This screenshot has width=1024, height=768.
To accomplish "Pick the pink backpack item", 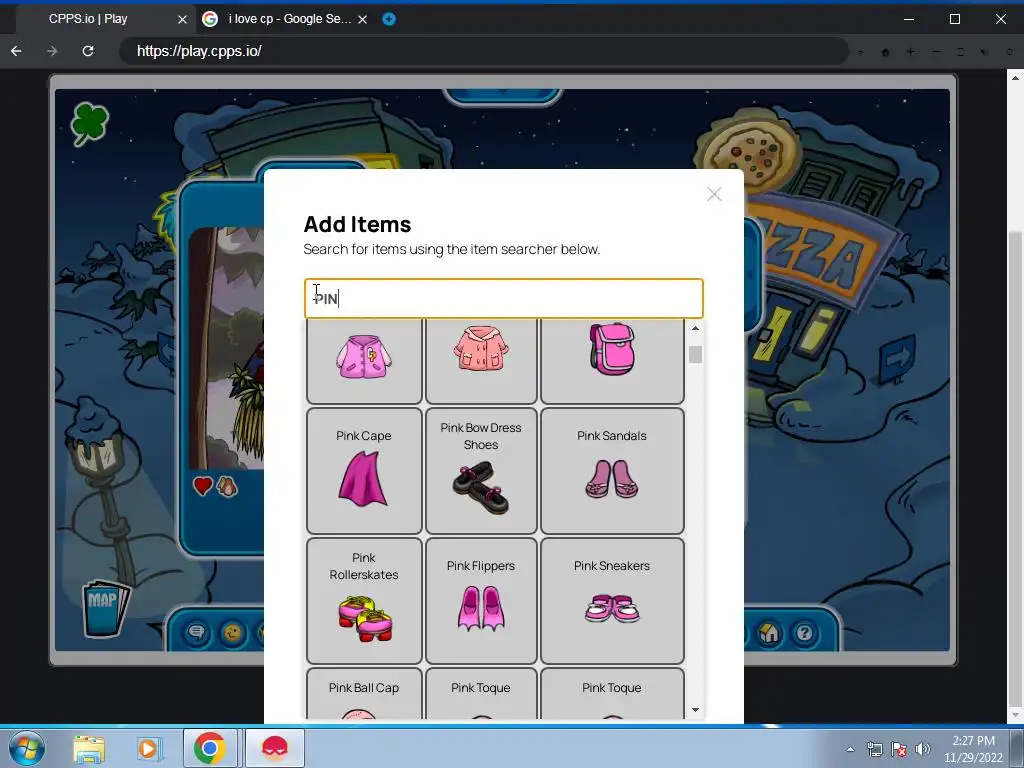I will pos(612,360).
